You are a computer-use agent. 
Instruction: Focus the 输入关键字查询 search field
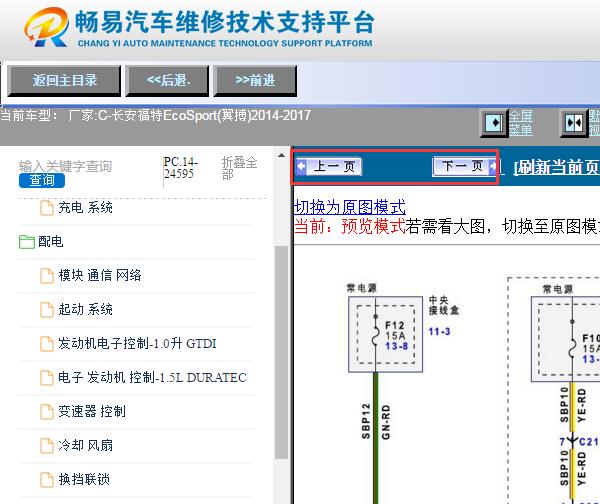[65, 166]
